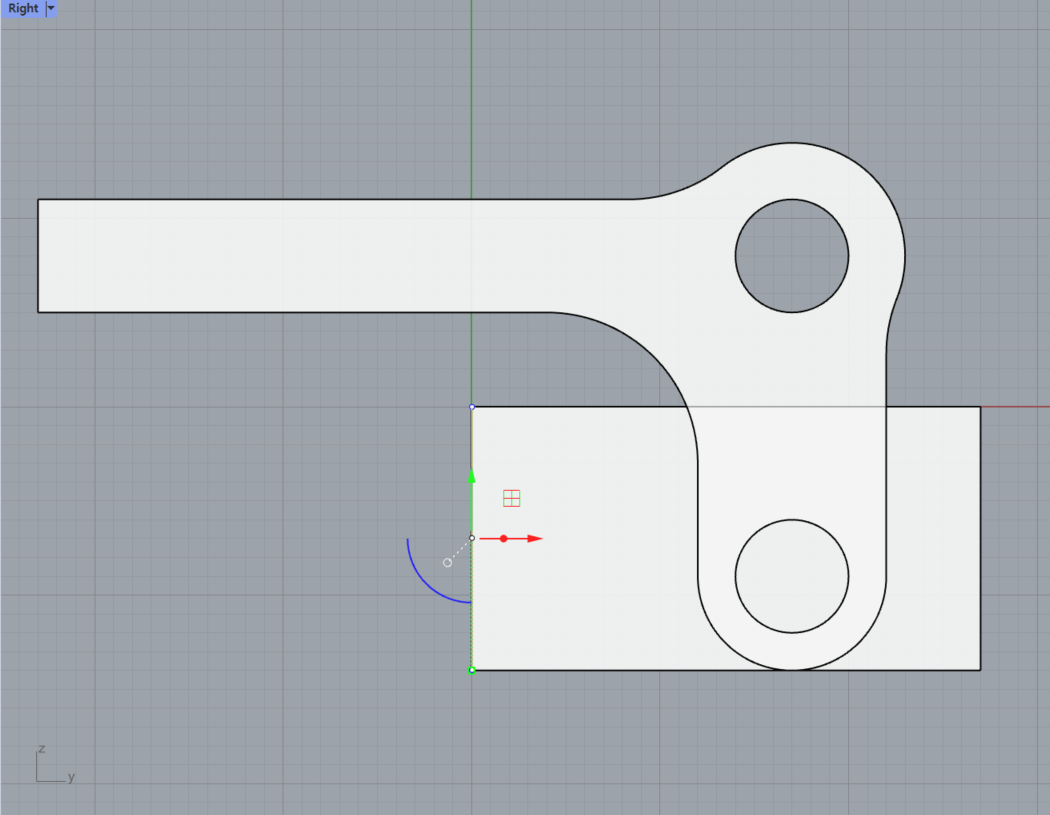The width and height of the screenshot is (1050, 815).
Task: Click the red dot on gumball axis
Action: click(x=504, y=538)
